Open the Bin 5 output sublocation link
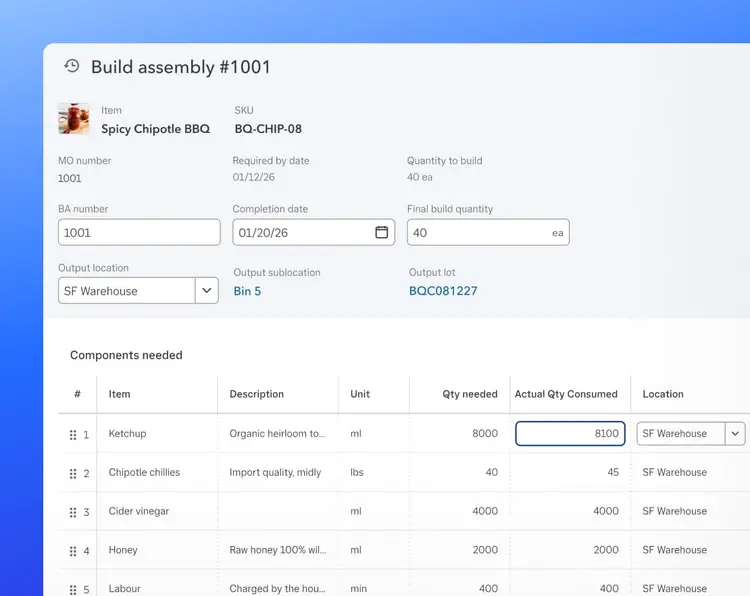 (x=247, y=291)
